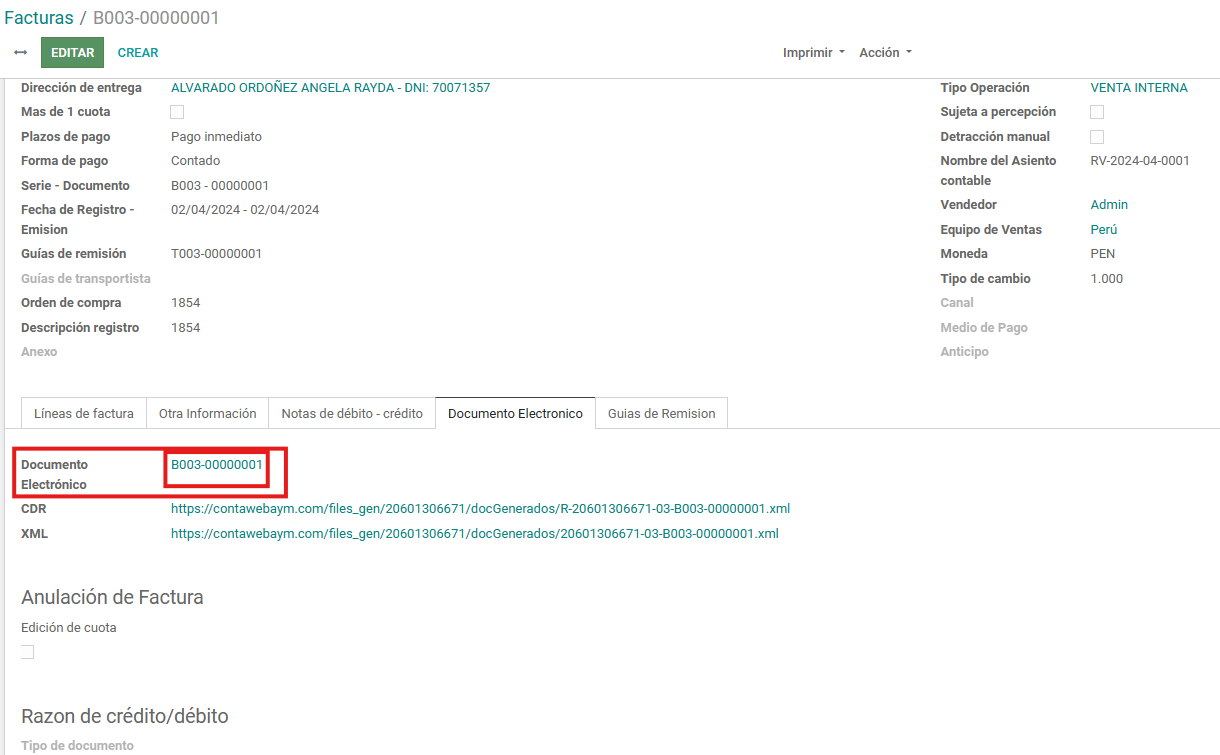Open the Documento Electronico tab
This screenshot has height=755, width=1220.
tap(515, 414)
